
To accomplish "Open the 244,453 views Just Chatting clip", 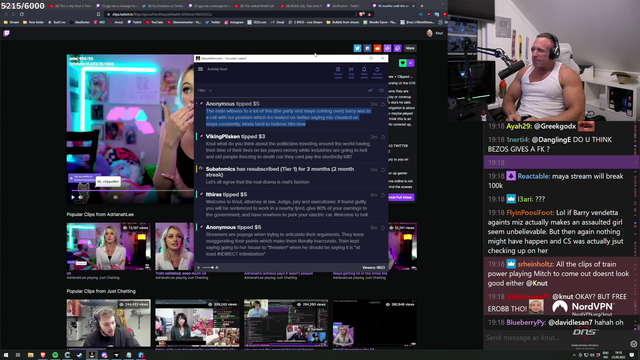I will click(109, 323).
